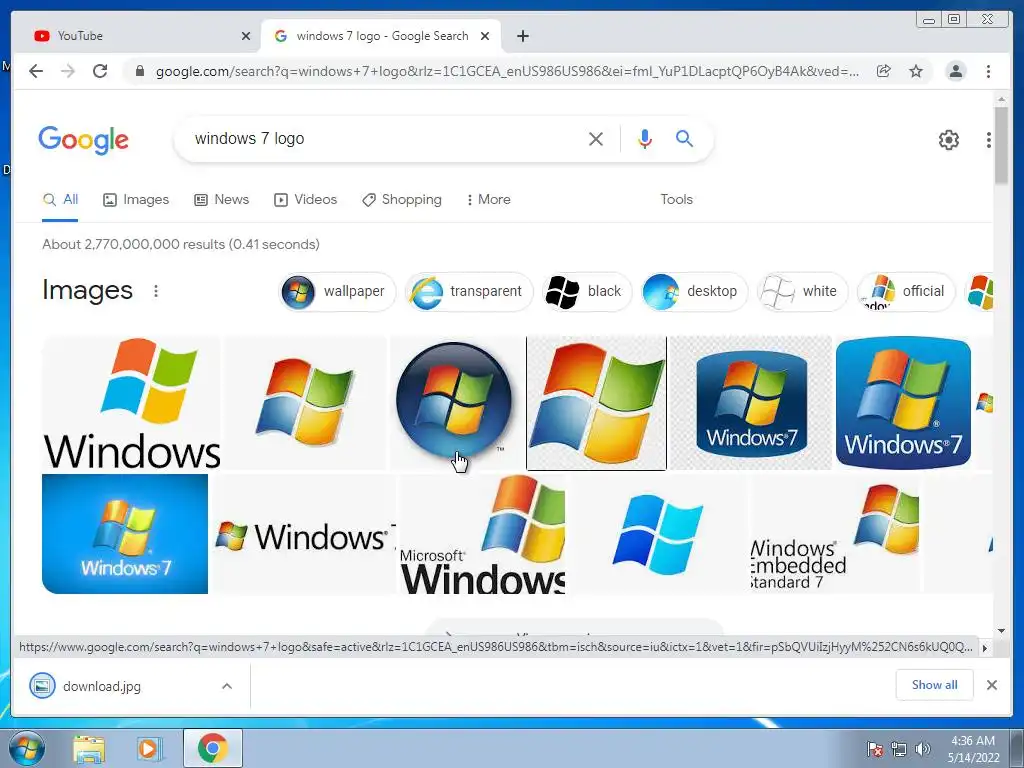Filter images by transparent chip

point(469,291)
